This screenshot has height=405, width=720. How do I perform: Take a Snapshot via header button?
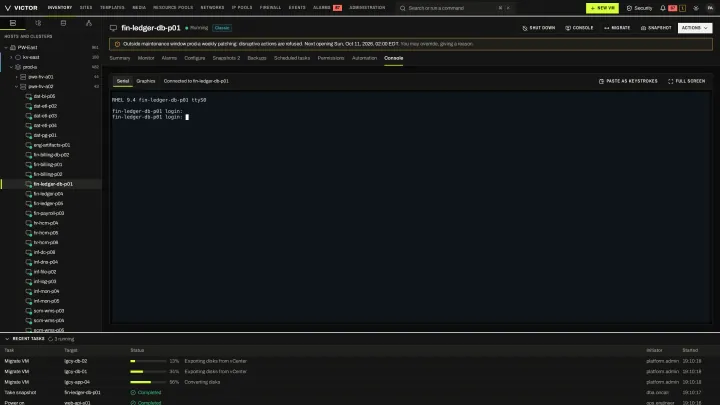click(656, 28)
